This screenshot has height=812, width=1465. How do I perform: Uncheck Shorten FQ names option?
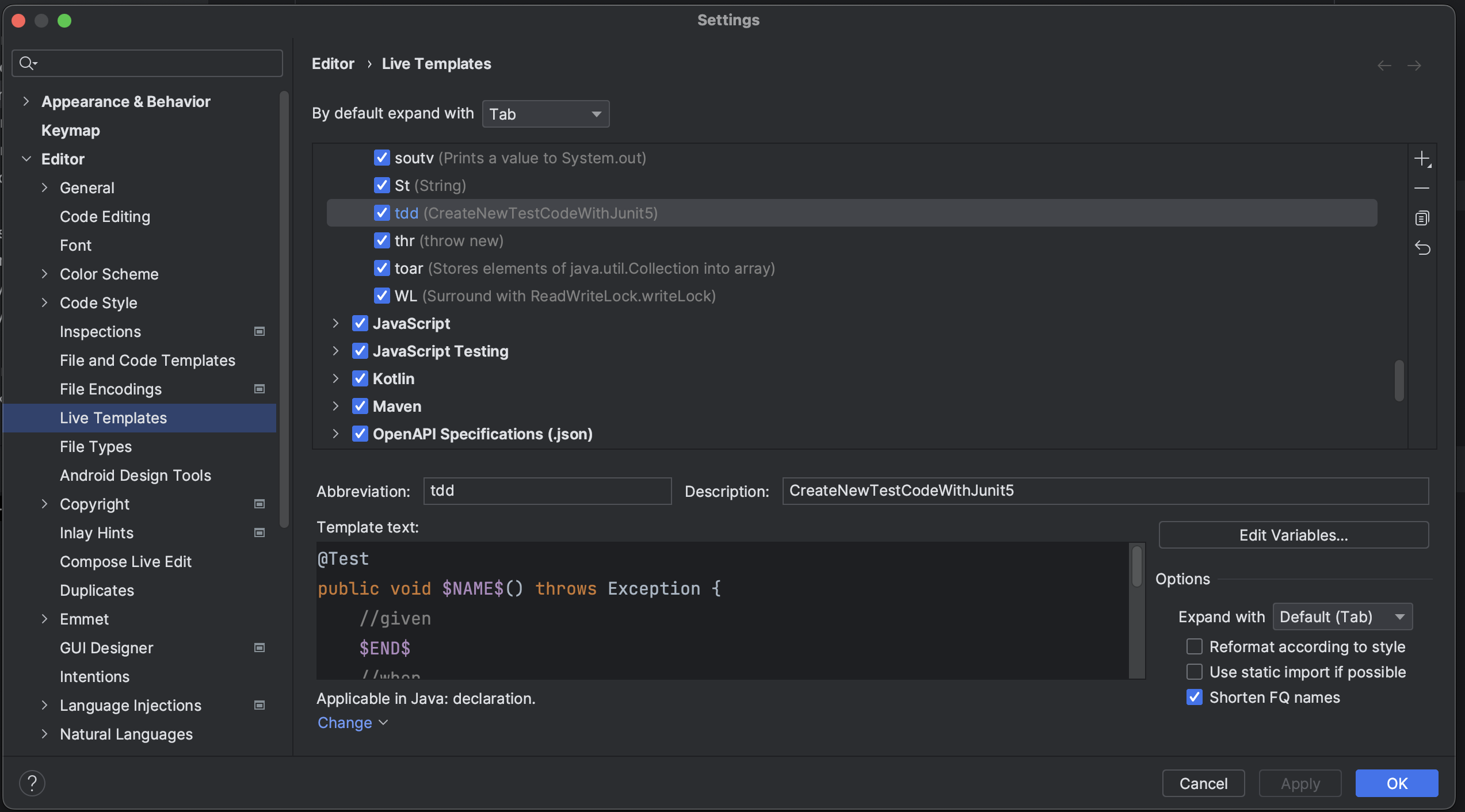click(1195, 697)
